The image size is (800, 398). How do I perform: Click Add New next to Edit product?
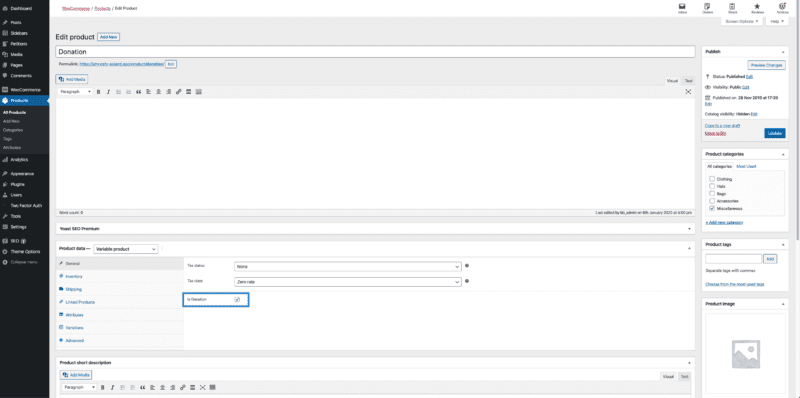coord(108,37)
